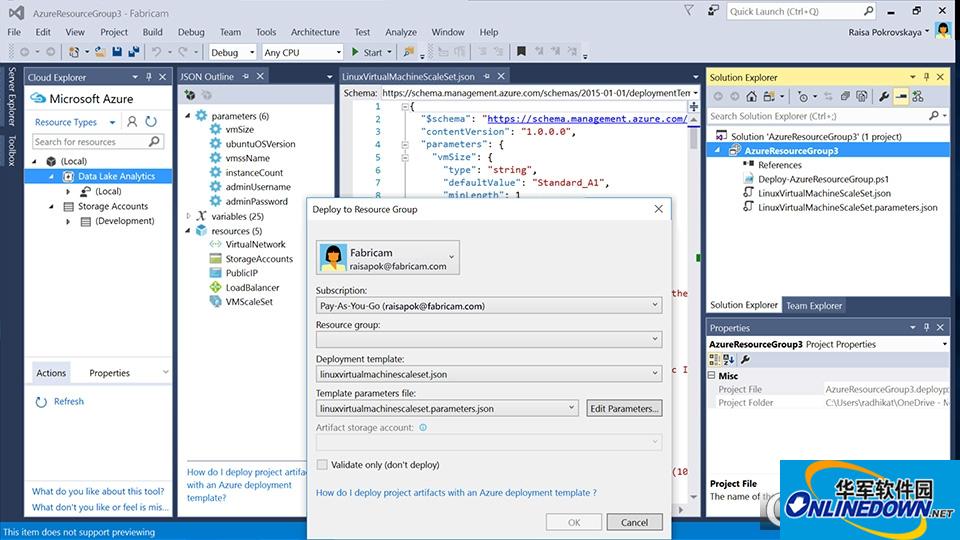Click the deploy project artifacts help link in dialog
960x540 pixels.
click(456, 492)
